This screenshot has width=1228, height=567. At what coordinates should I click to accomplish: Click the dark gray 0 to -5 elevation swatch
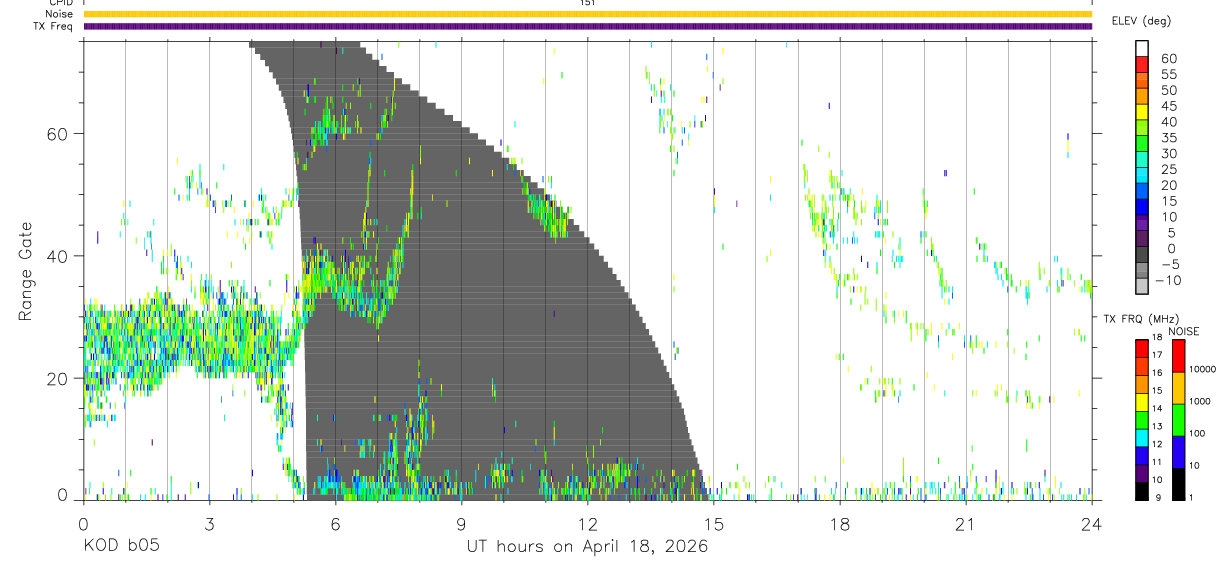point(1142,255)
